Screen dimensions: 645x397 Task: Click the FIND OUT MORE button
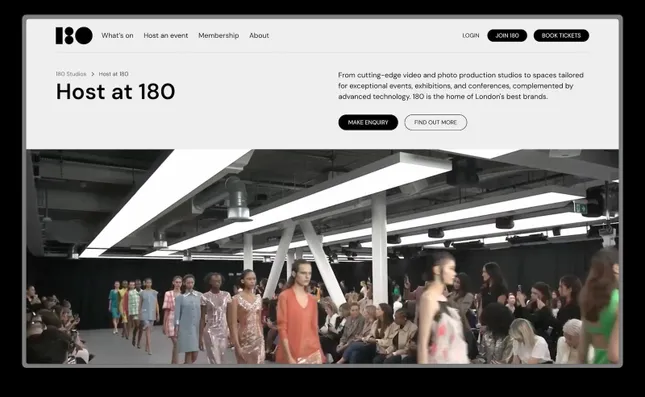[x=436, y=123]
